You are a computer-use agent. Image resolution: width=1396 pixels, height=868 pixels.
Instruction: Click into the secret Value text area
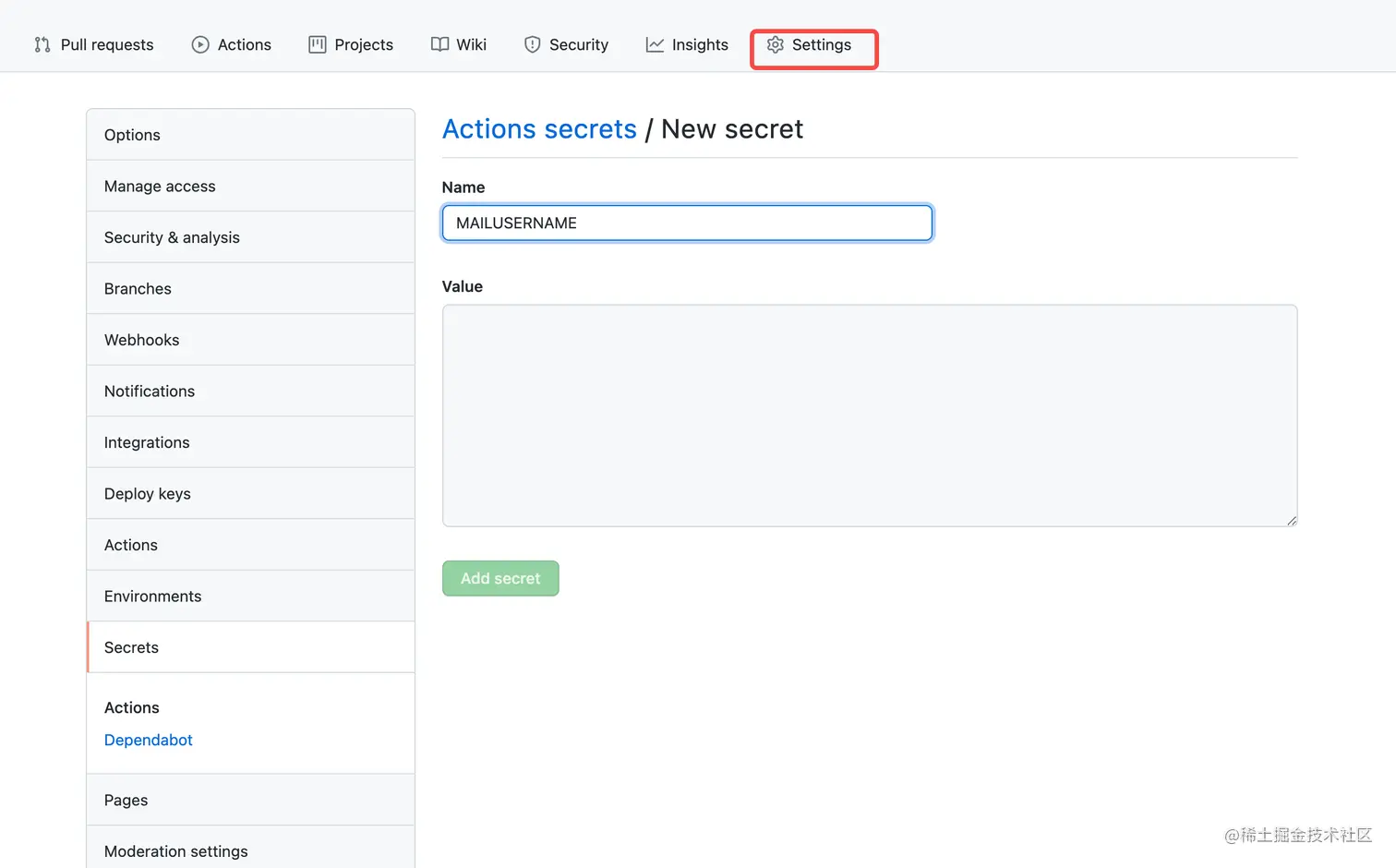[x=870, y=416]
